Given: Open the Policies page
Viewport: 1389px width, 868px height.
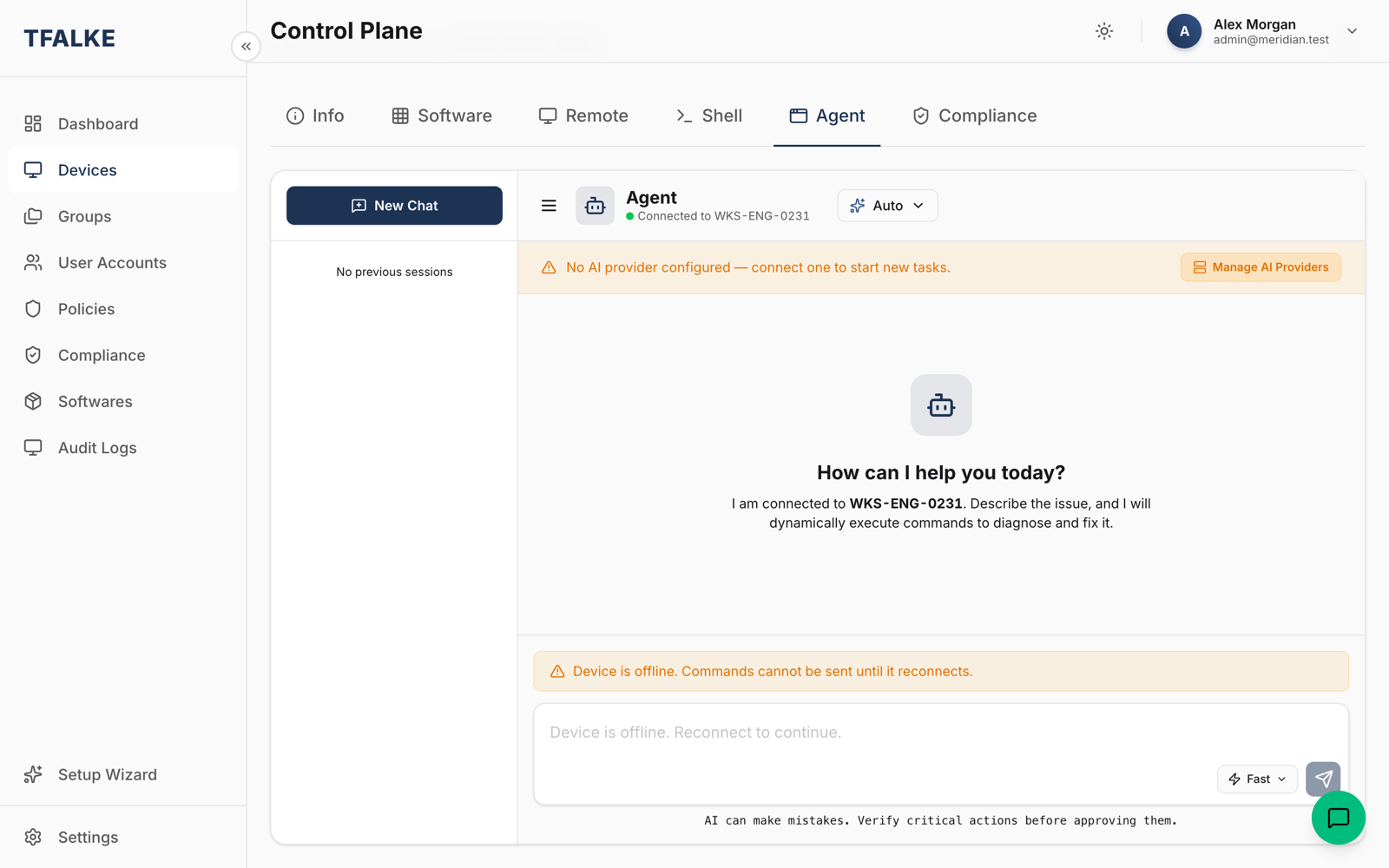Looking at the screenshot, I should click(123, 309).
